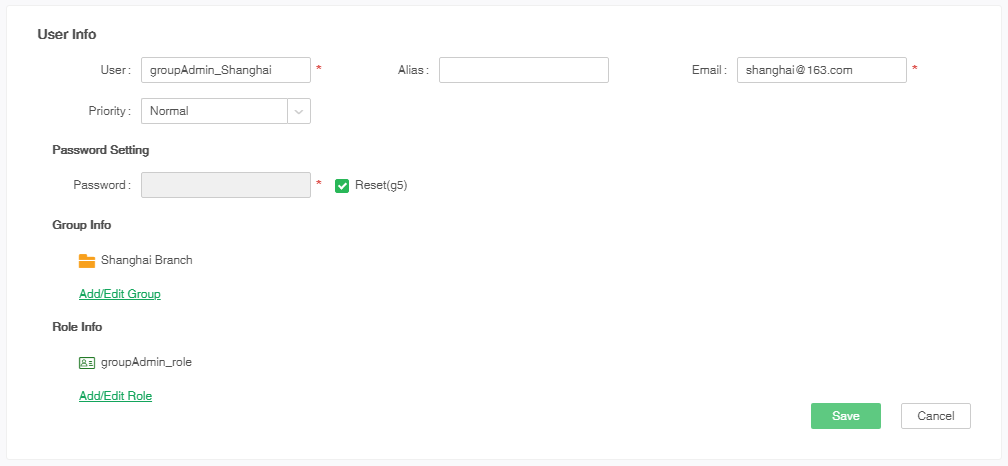Click the Reset(g5) checkbox label text
The width and height of the screenshot is (1008, 466).
381,185
